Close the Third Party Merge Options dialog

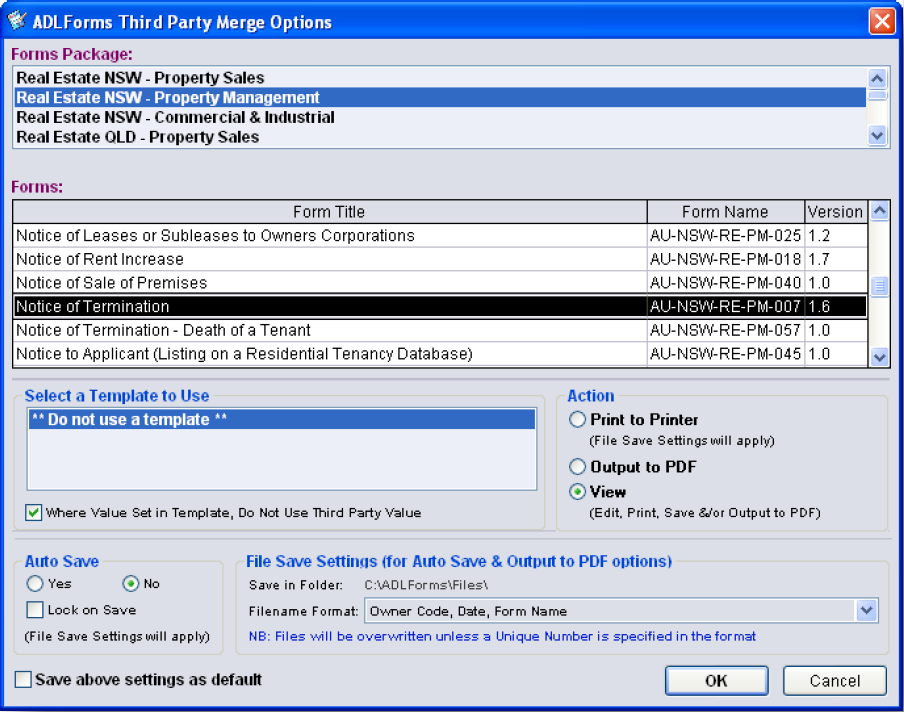click(882, 21)
